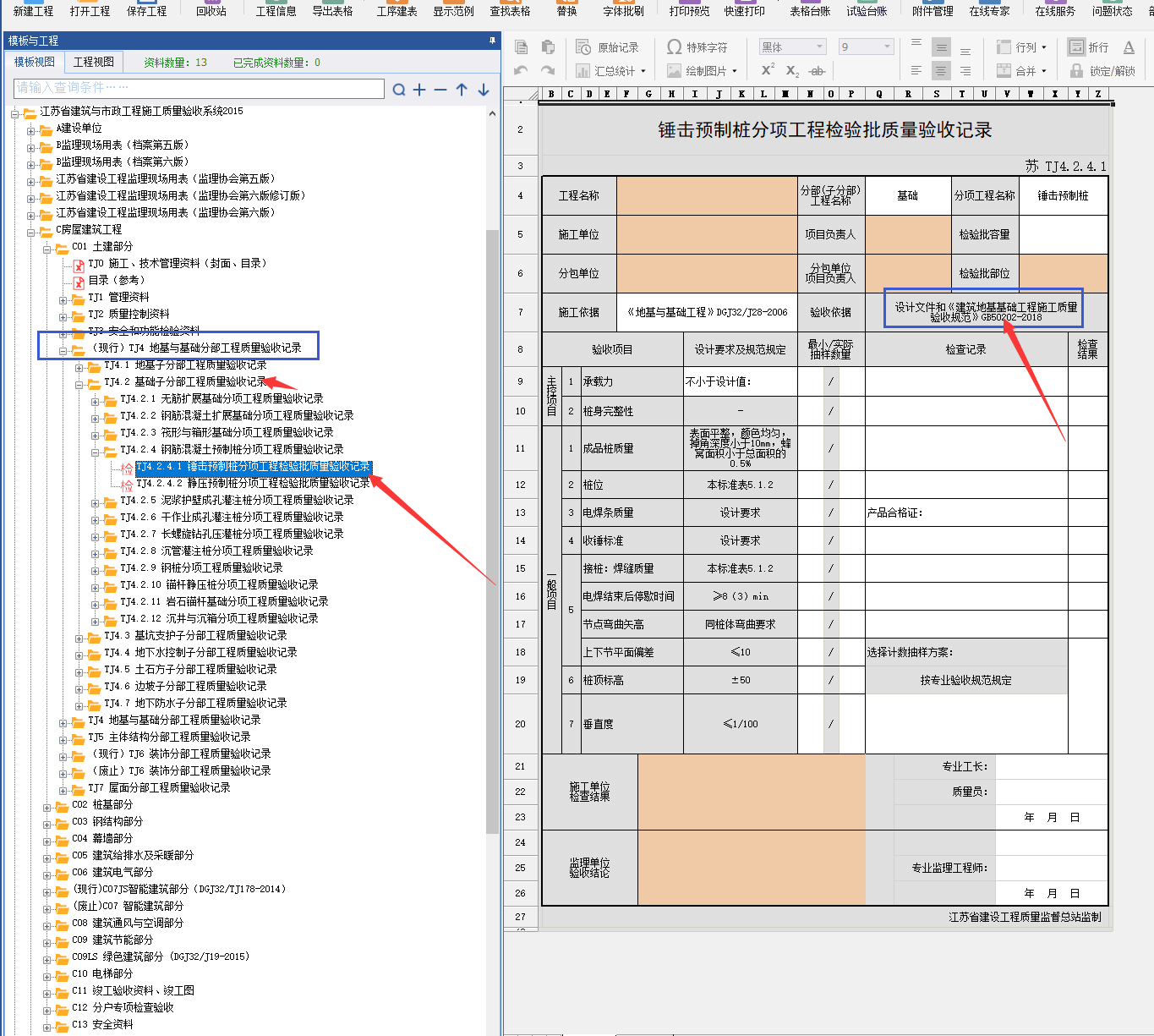This screenshot has height=1036, width=1154.
Task: Select tree item TJ4.2.4.2 静压预制桩检验批
Action: point(253,483)
